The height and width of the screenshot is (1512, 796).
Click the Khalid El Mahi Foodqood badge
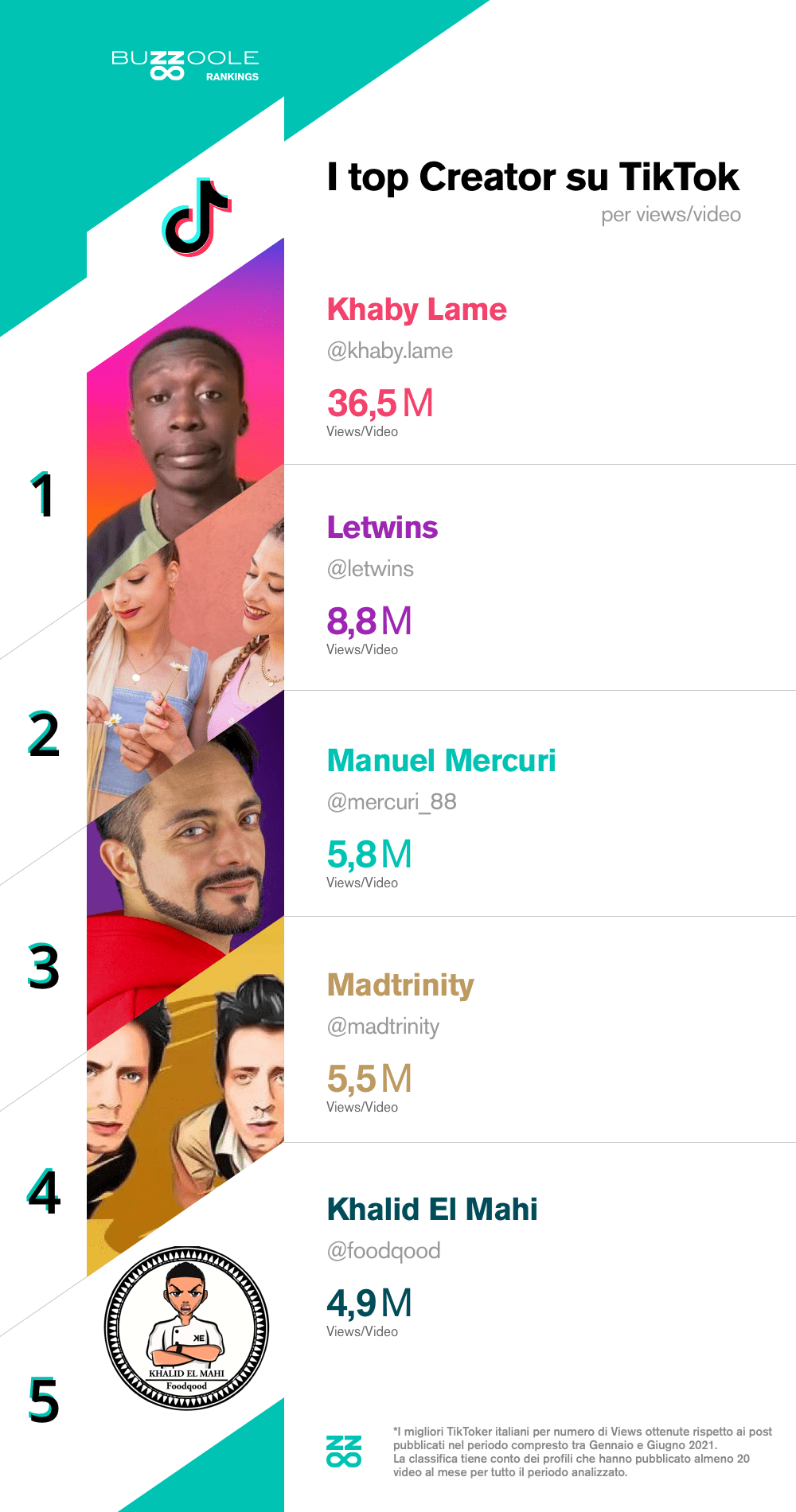coord(187,1328)
